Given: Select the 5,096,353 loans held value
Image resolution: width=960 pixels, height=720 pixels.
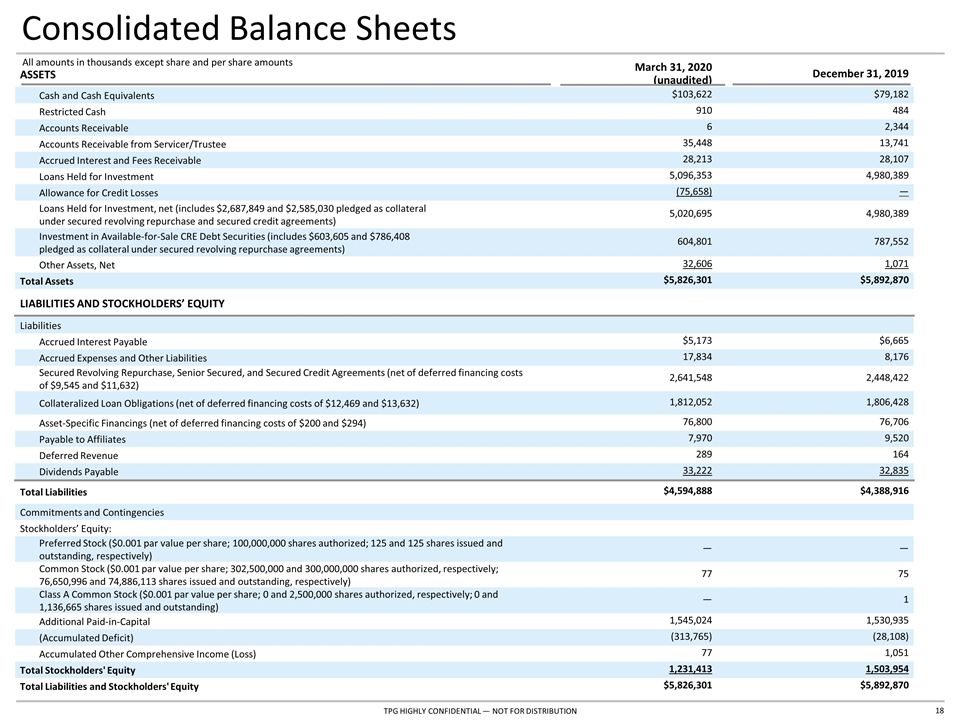Looking at the screenshot, I should coord(691,176).
